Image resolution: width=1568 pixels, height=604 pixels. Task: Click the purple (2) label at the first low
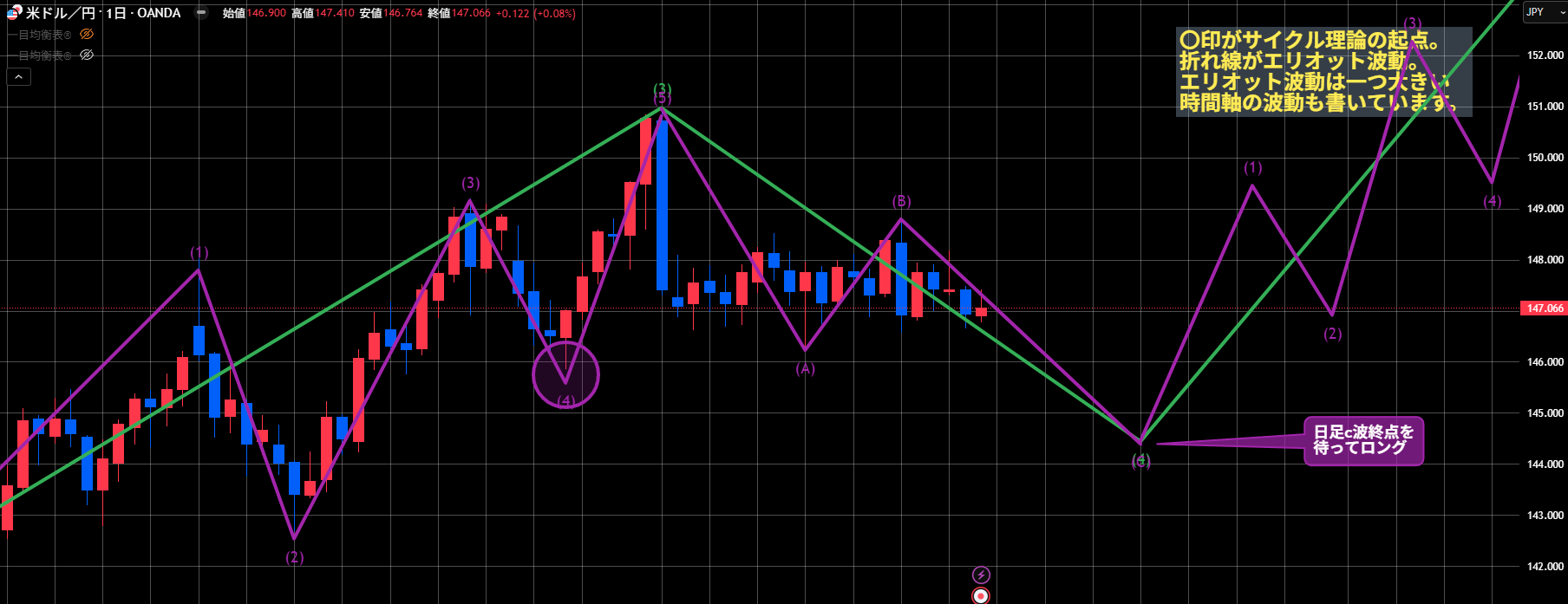tap(295, 557)
